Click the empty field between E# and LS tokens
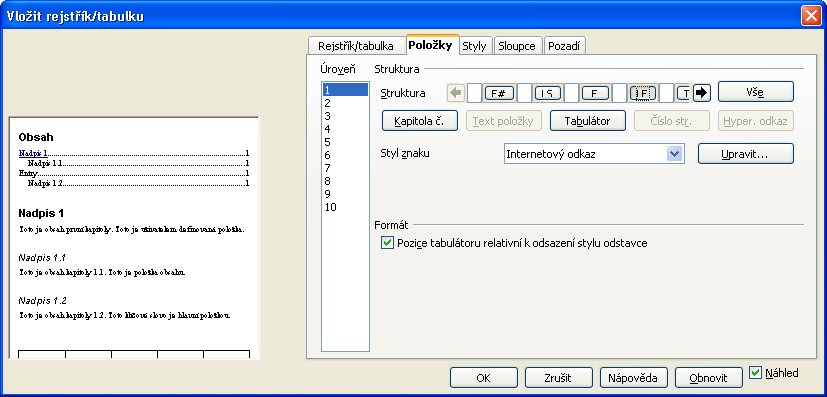Viewport: 827px width, 397px height. 524,93
